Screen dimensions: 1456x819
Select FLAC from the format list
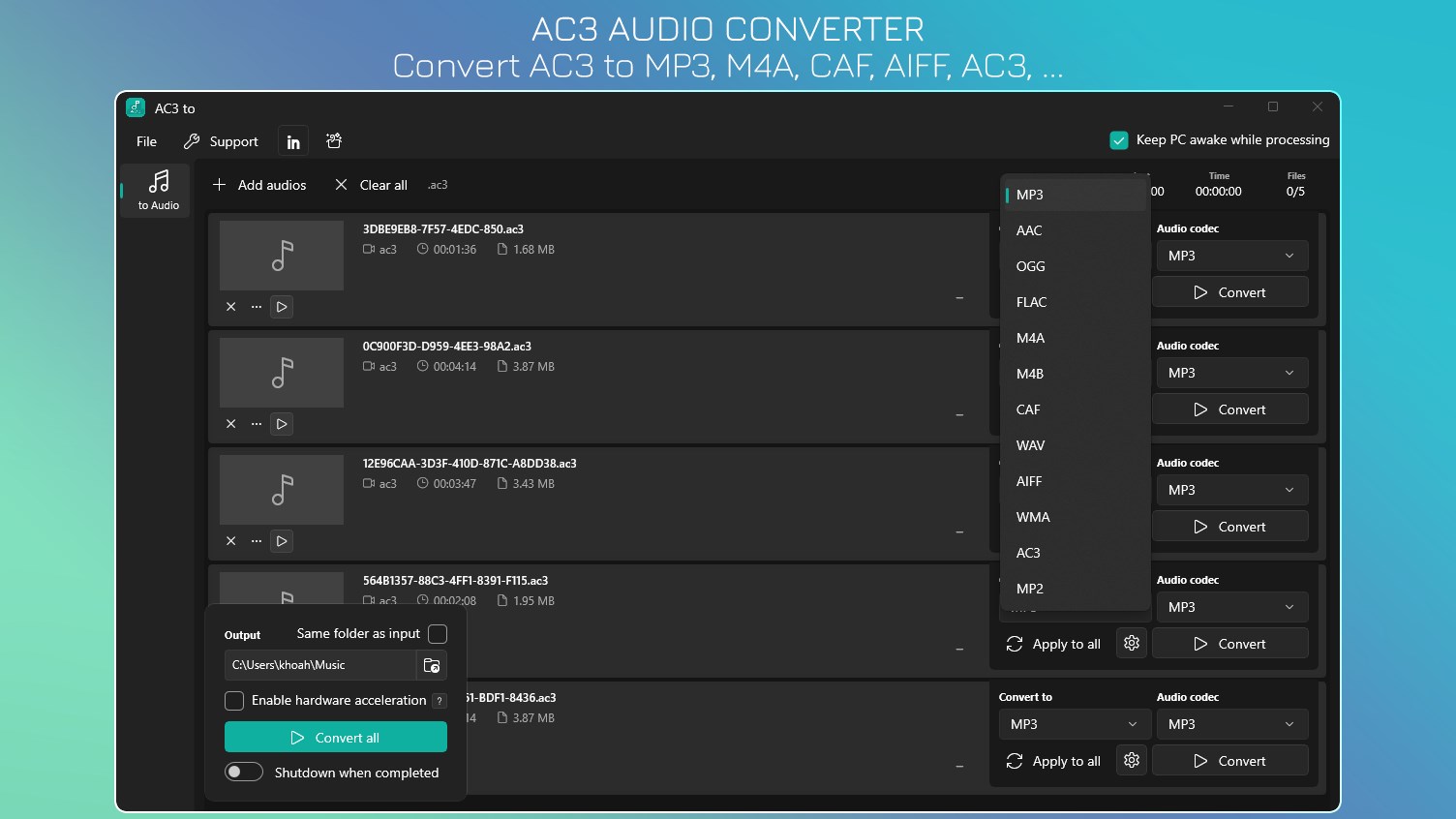[x=1031, y=302]
